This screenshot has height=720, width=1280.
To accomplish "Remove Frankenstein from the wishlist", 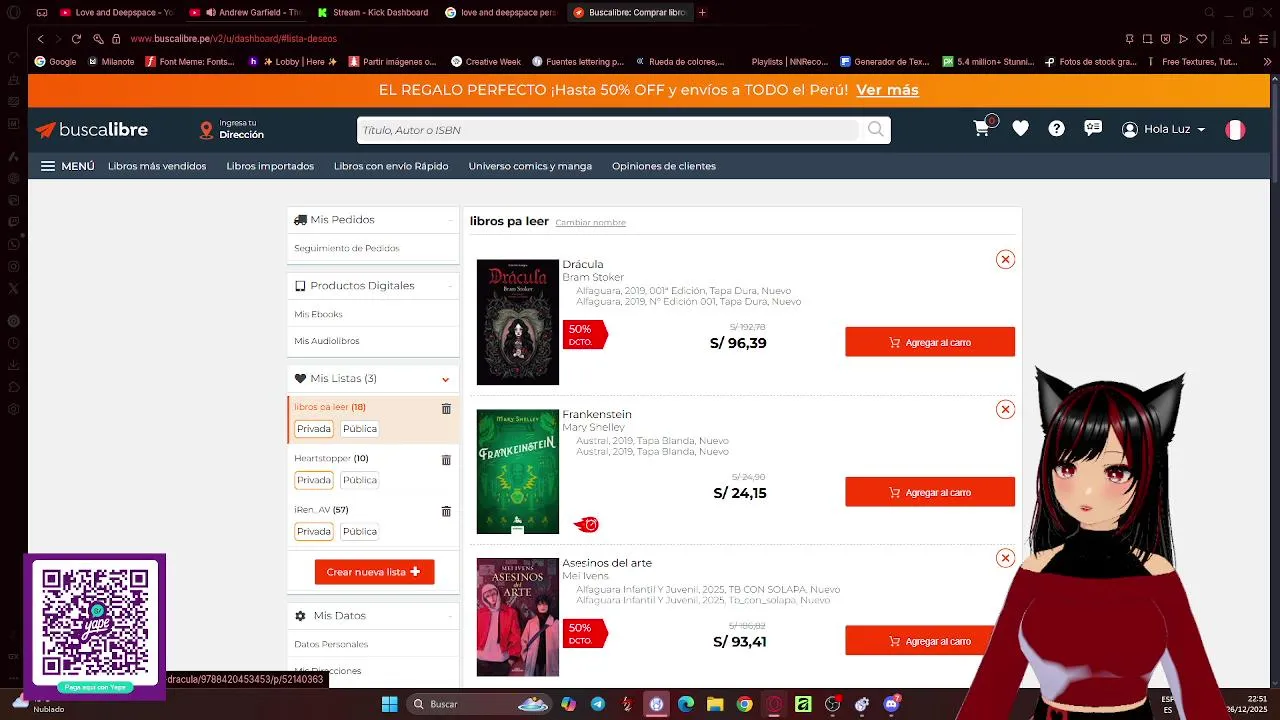I will click(1005, 409).
